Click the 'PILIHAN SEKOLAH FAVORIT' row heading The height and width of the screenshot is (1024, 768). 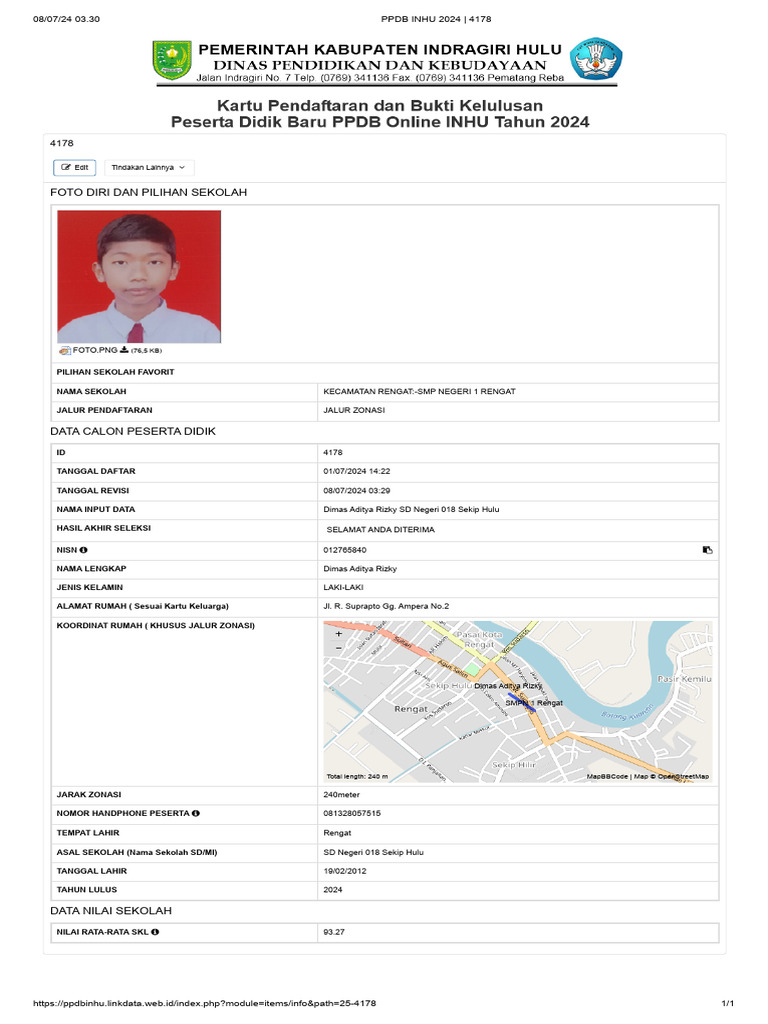click(x=116, y=372)
